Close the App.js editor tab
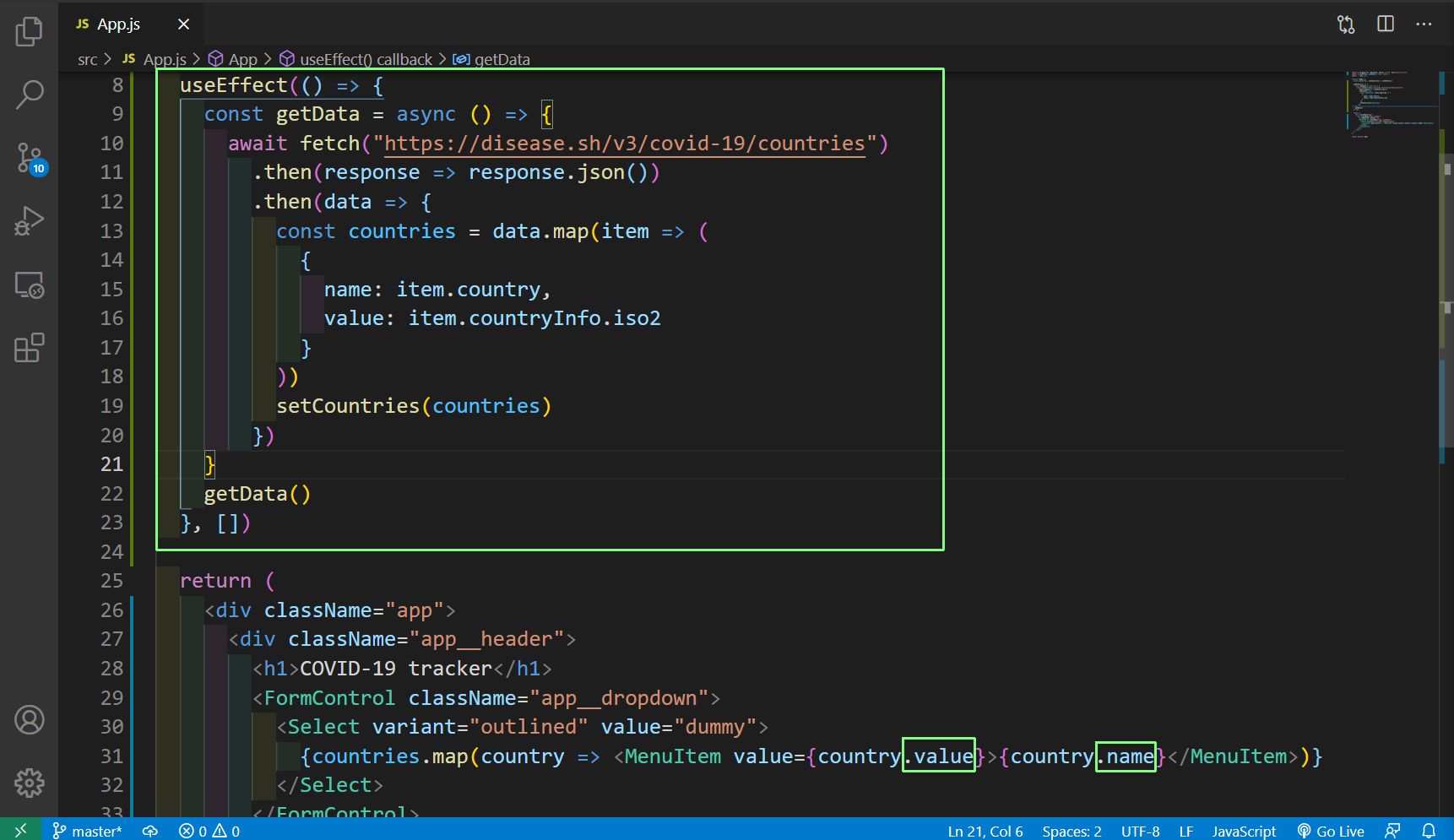1454x840 pixels. (183, 24)
